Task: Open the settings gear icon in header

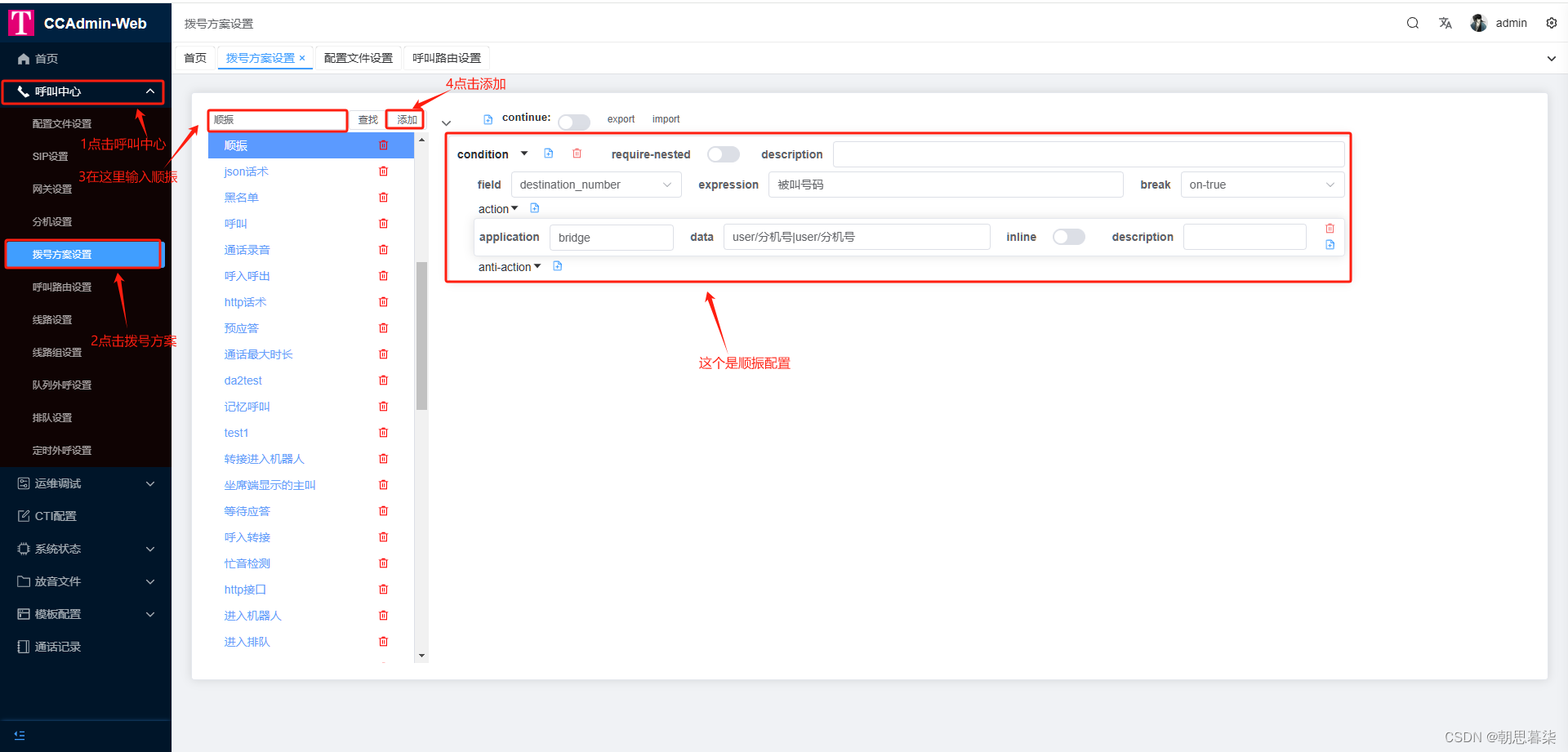Action: [1552, 23]
